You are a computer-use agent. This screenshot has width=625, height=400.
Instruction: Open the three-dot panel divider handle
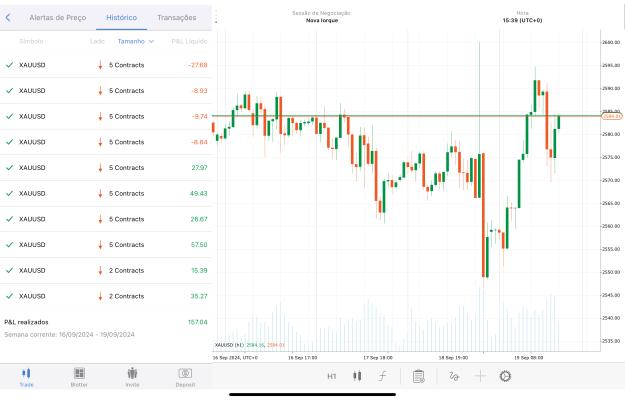click(x=216, y=18)
